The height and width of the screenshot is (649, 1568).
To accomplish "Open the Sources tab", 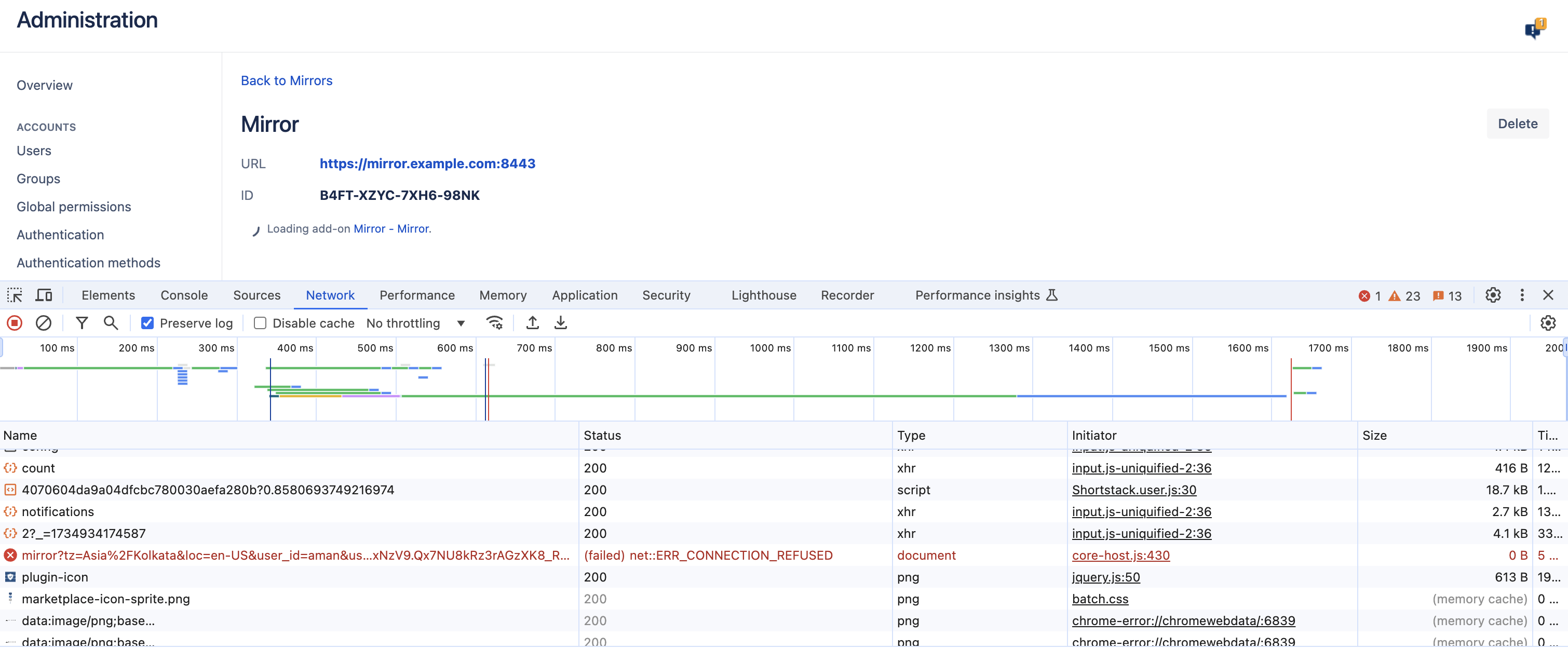I will (256, 295).
